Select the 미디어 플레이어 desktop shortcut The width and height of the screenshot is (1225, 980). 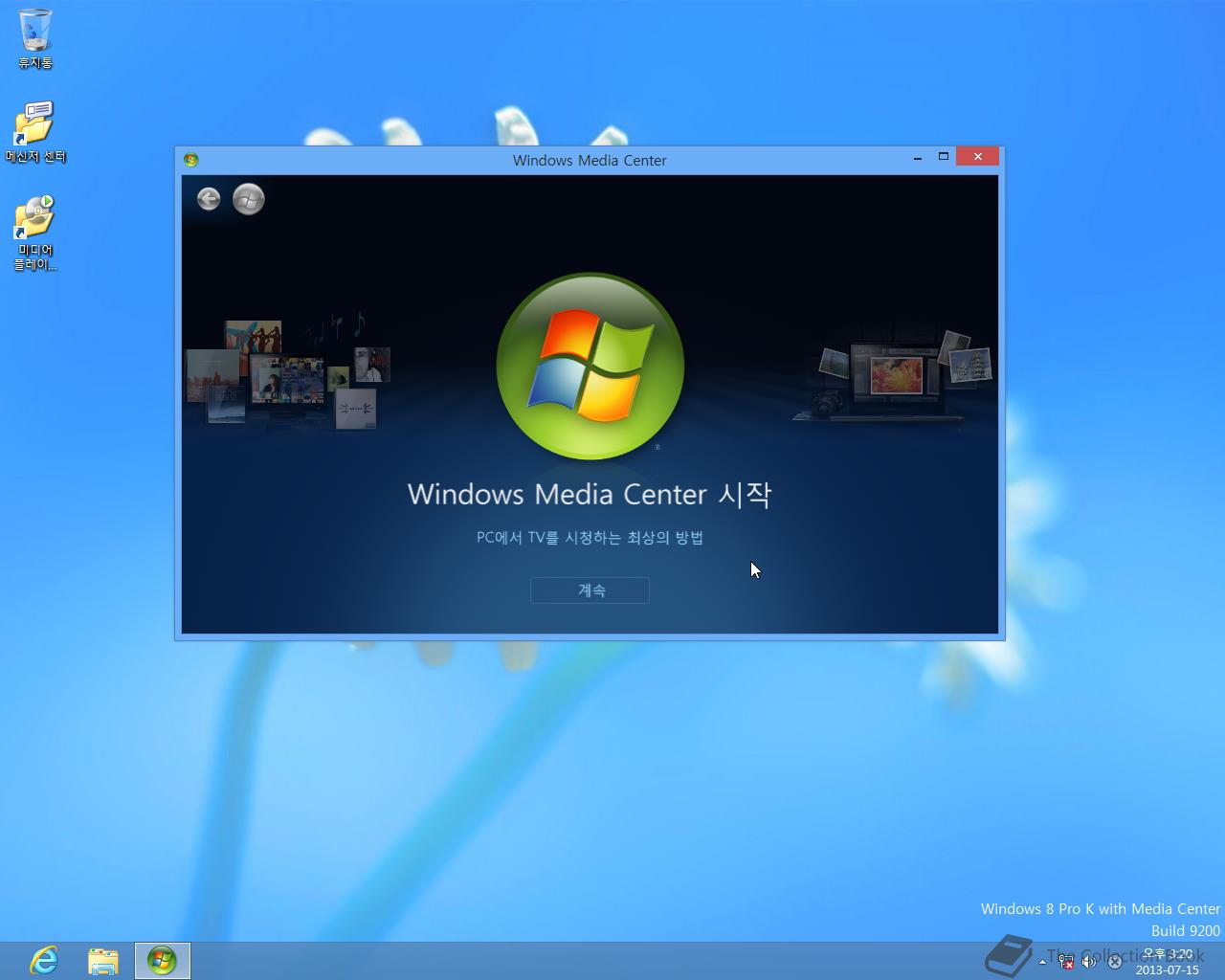click(x=35, y=234)
